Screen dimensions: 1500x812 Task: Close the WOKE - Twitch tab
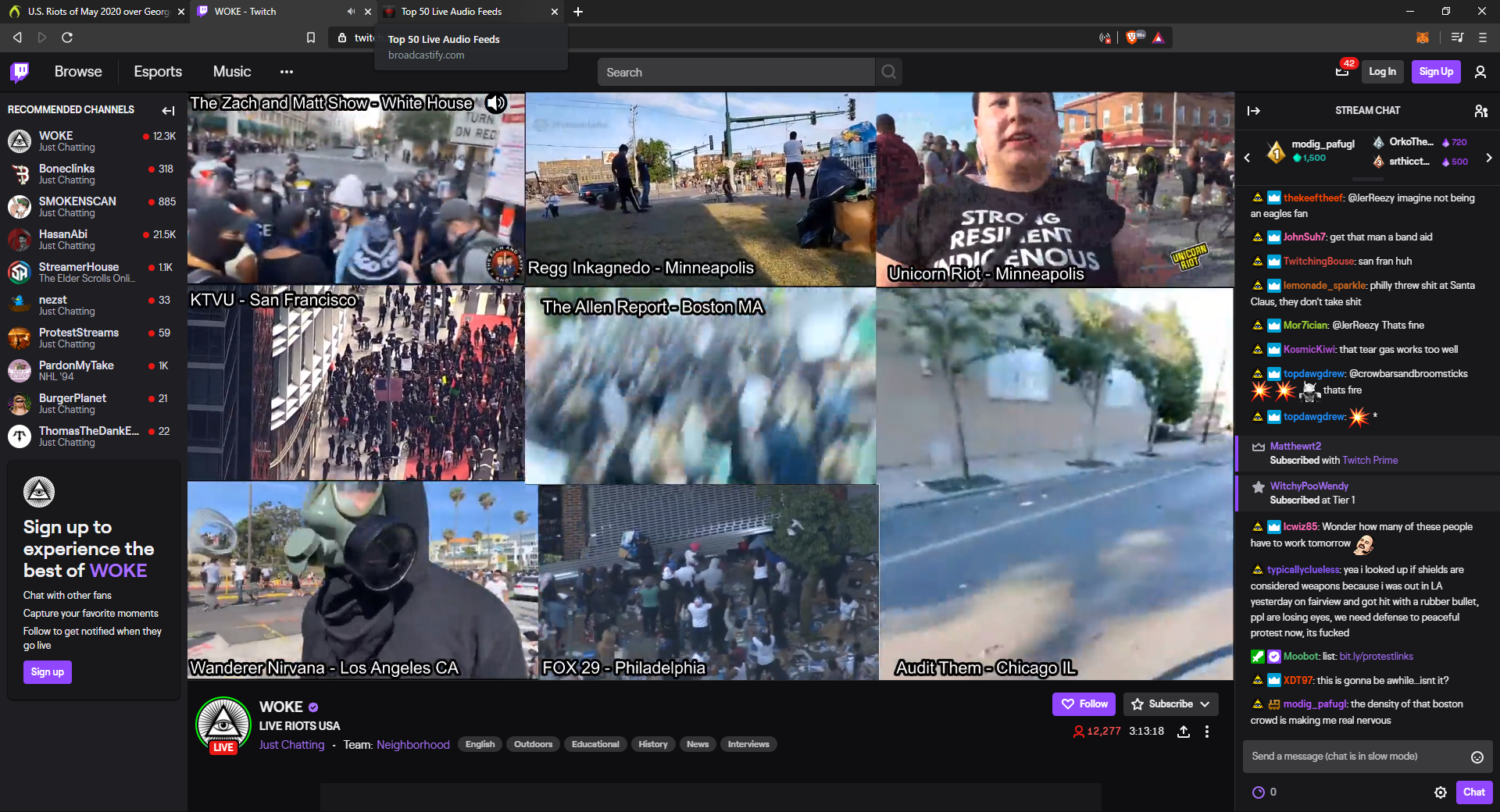point(368,12)
